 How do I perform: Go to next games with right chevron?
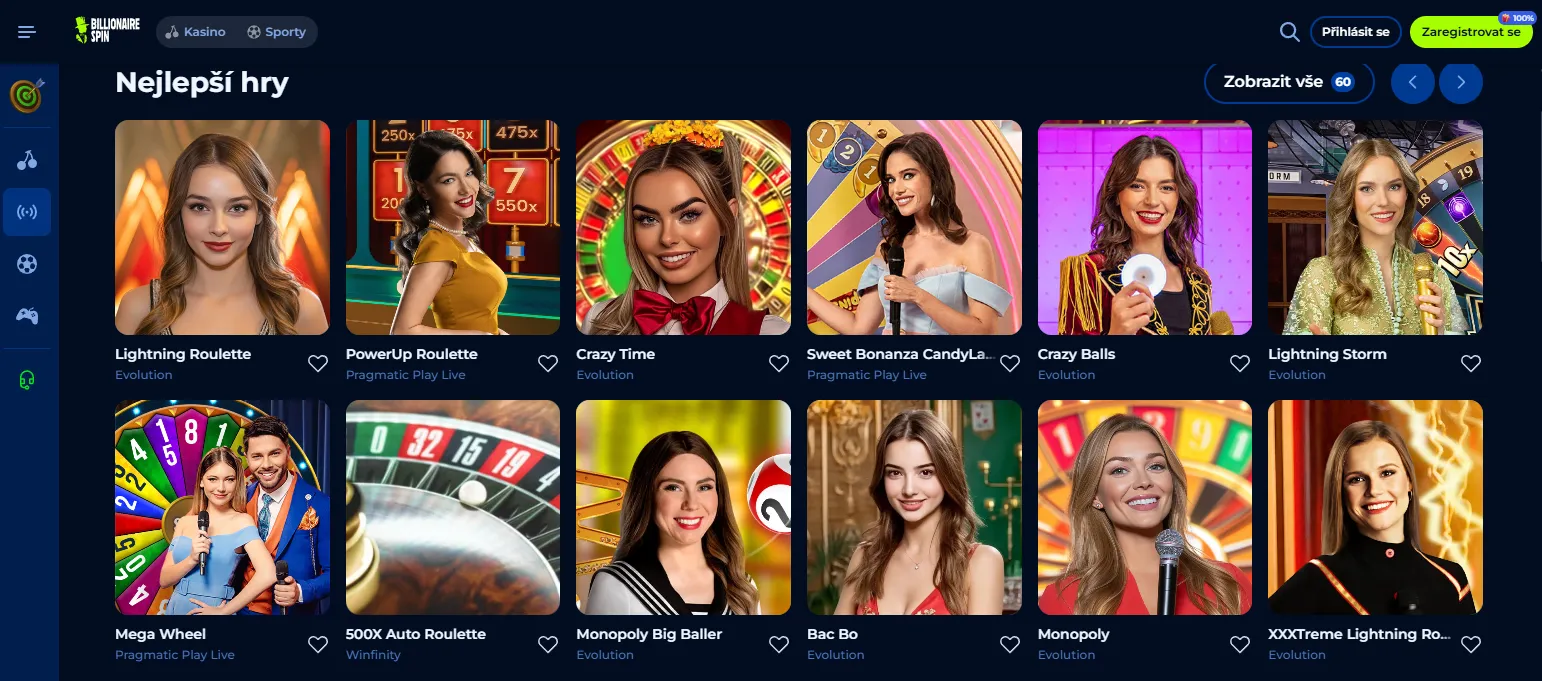click(x=1461, y=82)
